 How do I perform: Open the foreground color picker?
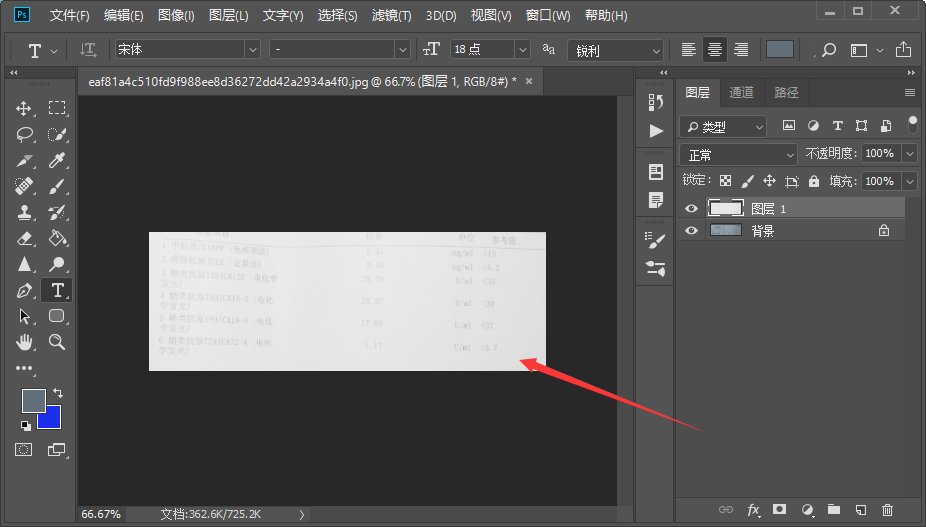tap(32, 401)
